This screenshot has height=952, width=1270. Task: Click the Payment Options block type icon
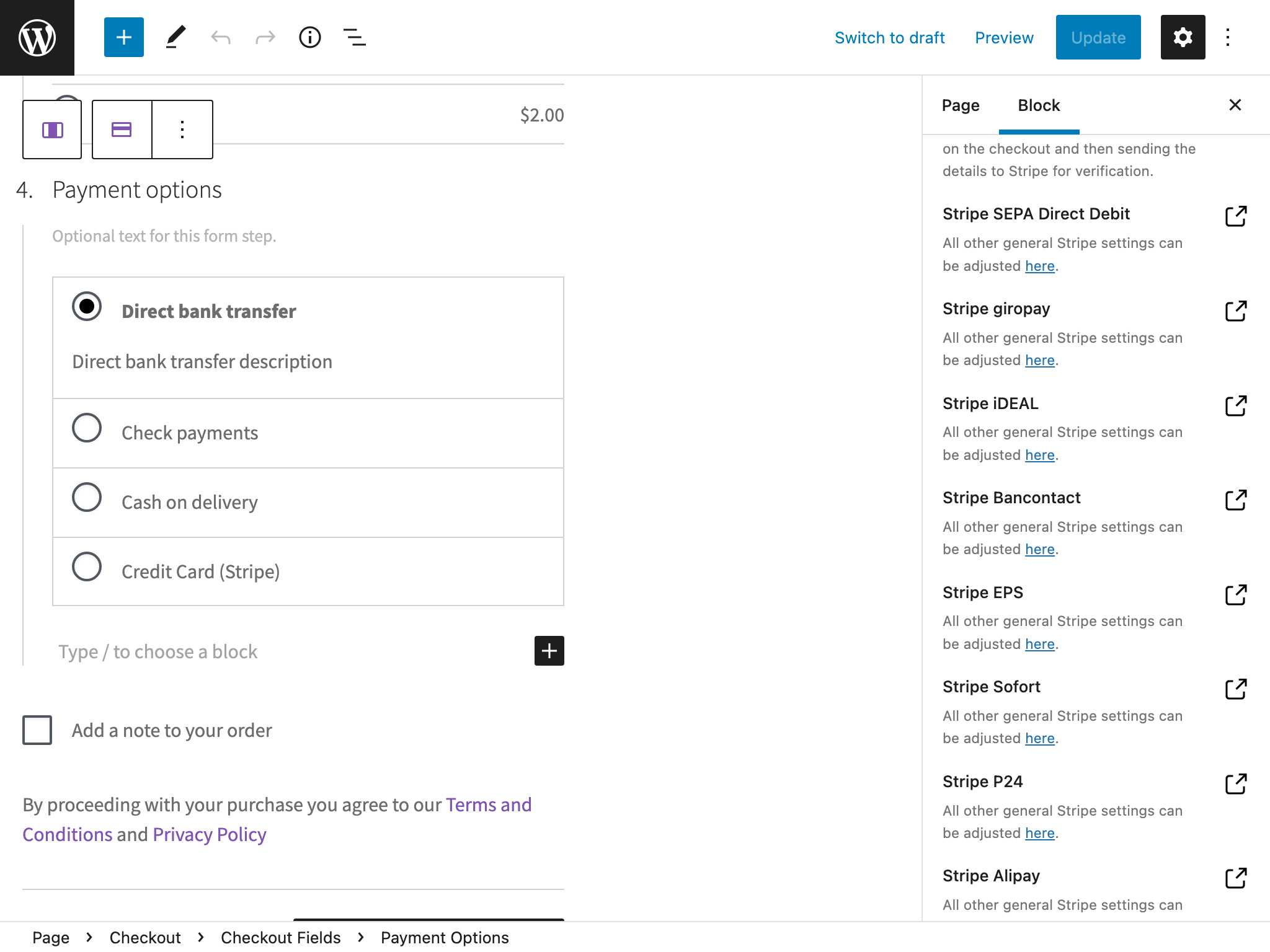pyautogui.click(x=122, y=130)
